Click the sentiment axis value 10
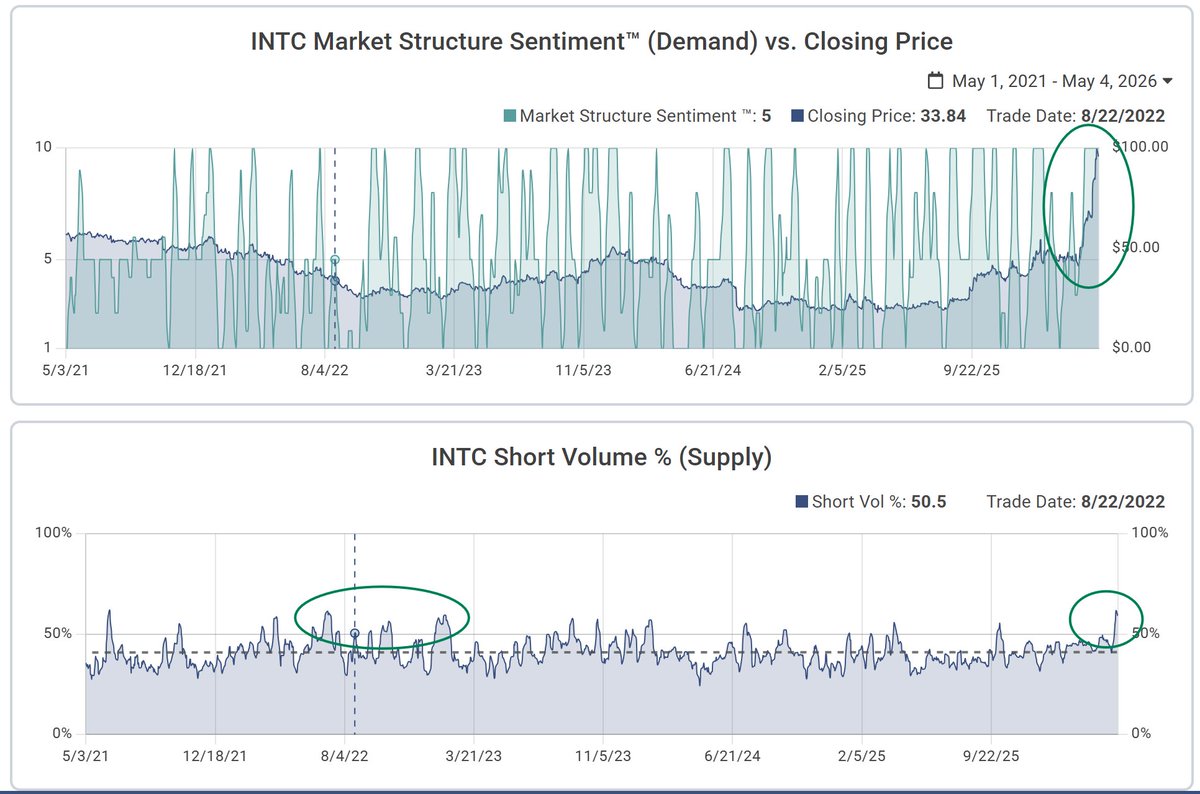Image resolution: width=1200 pixels, height=794 pixels. click(44, 147)
